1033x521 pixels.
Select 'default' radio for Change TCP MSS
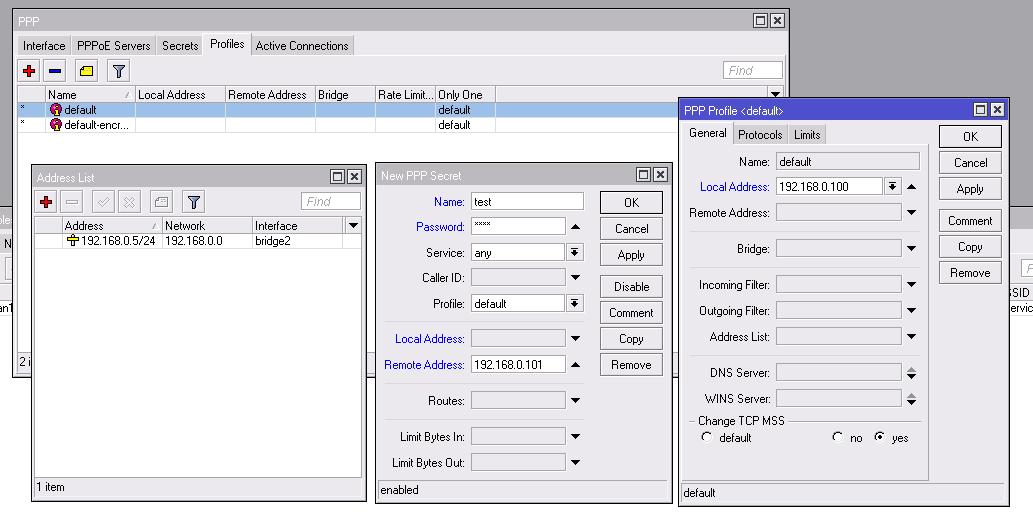tap(706, 438)
